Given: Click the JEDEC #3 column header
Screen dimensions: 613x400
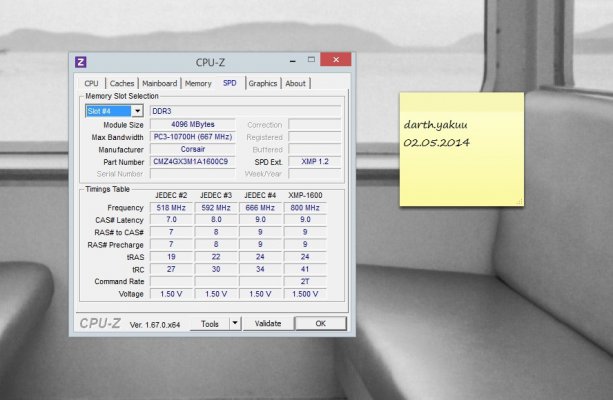Looking at the screenshot, I should pyautogui.click(x=216, y=195).
